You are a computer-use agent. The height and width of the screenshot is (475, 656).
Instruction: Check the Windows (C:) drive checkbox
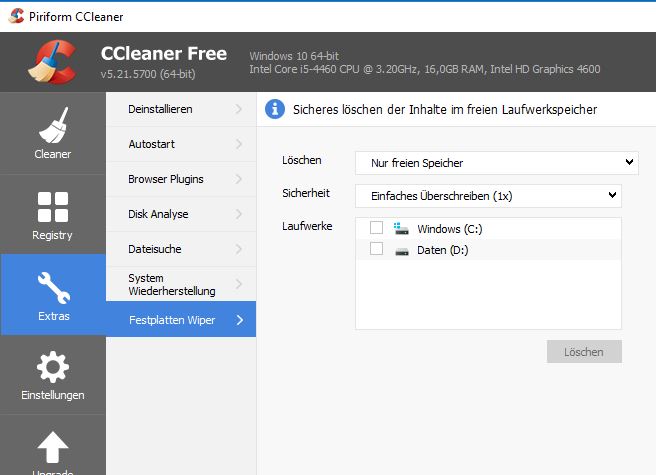click(x=376, y=228)
